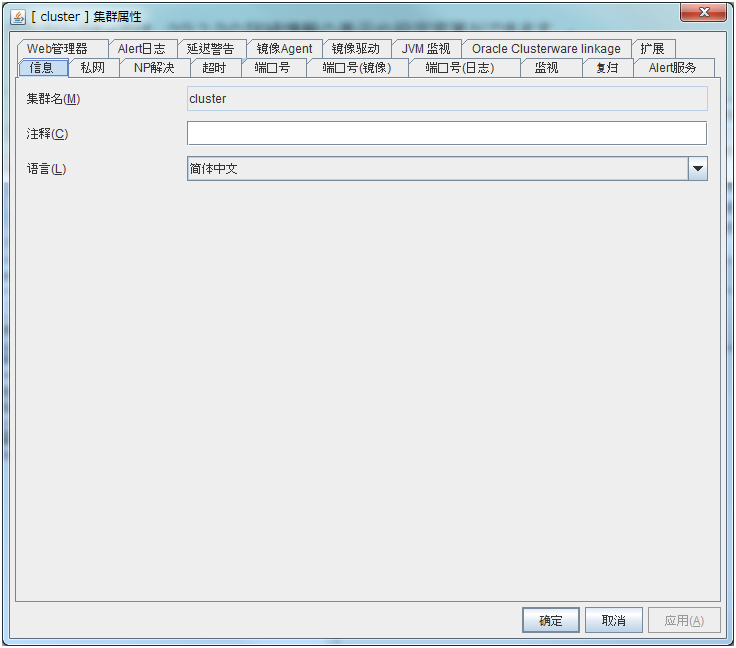Open the 超时 tab

coord(215,68)
